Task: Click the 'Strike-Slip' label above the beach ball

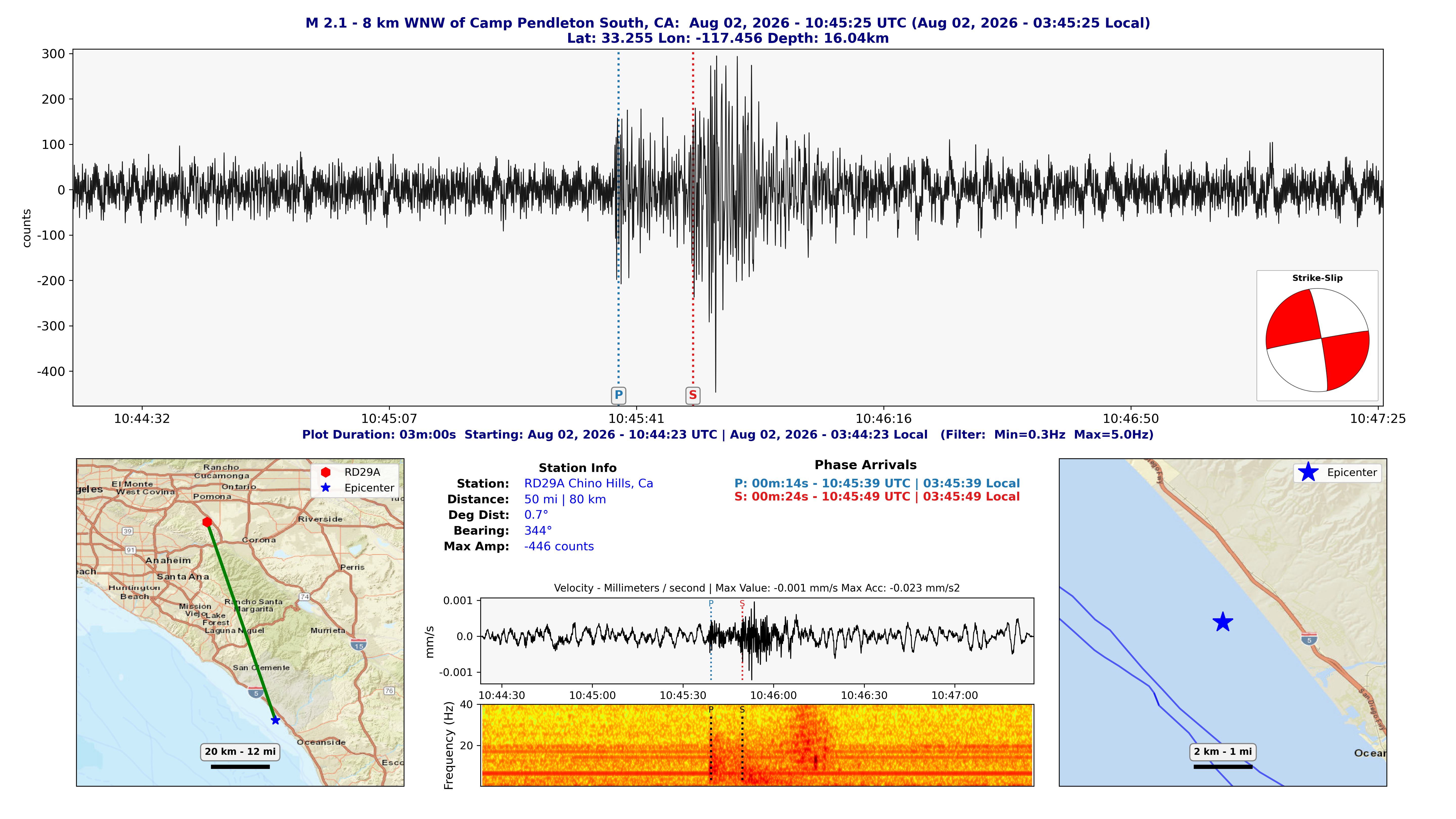Action: pos(1317,278)
